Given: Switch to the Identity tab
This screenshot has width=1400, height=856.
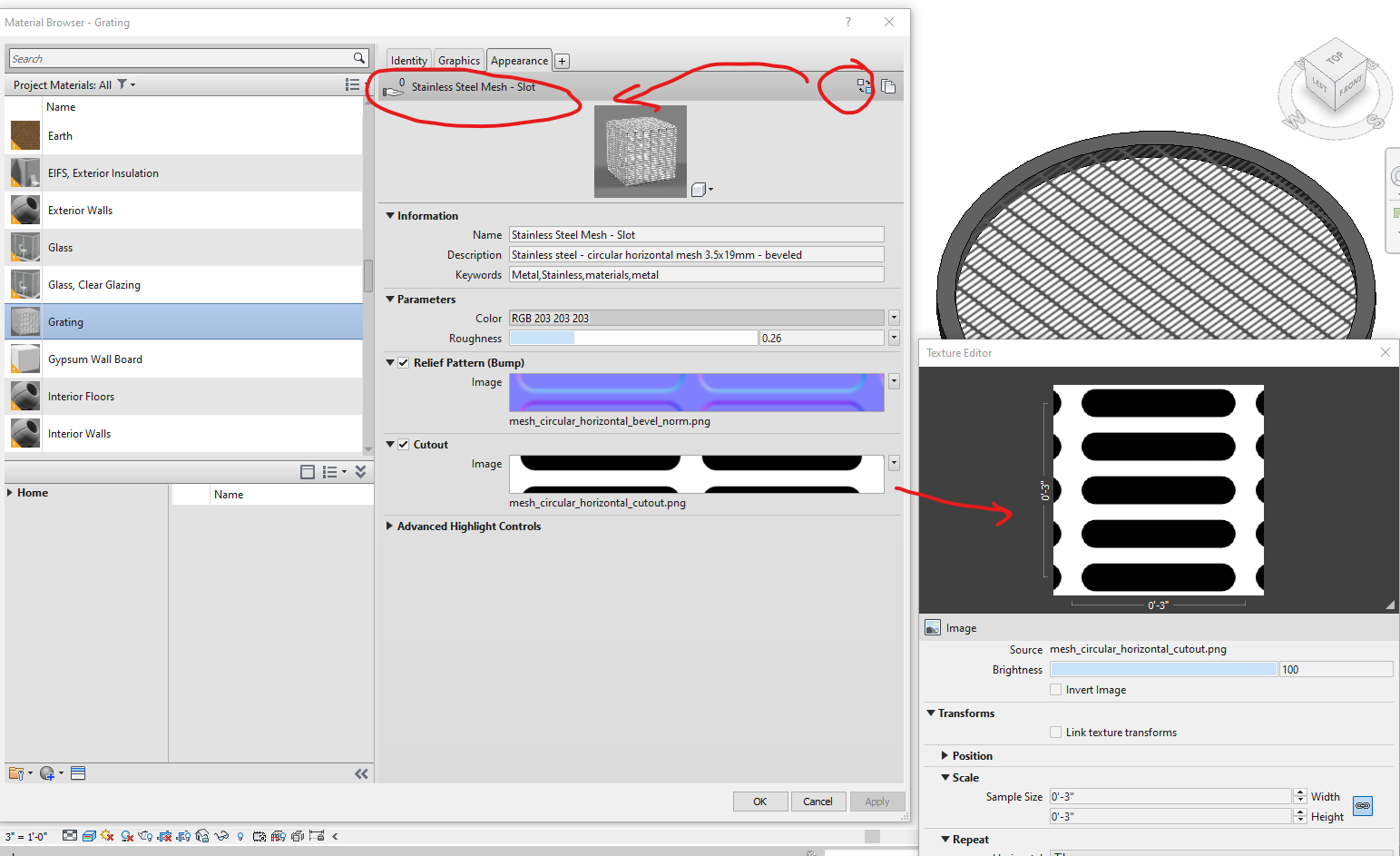Looking at the screenshot, I should click(409, 61).
